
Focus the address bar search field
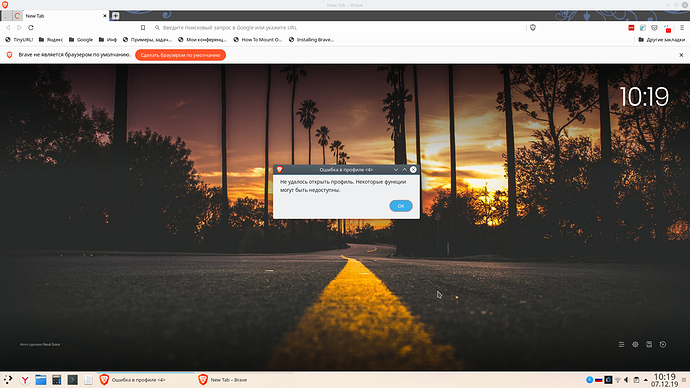(339, 27)
